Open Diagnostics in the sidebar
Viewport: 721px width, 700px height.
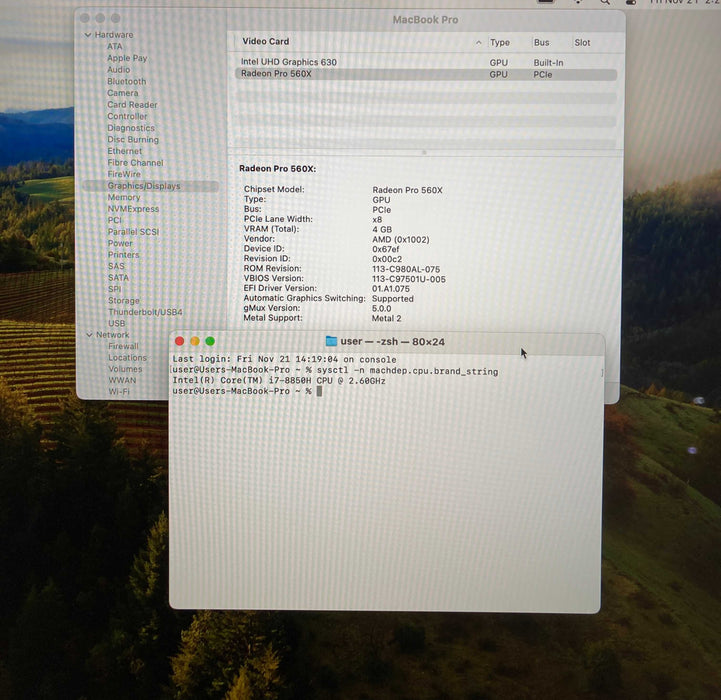[131, 128]
